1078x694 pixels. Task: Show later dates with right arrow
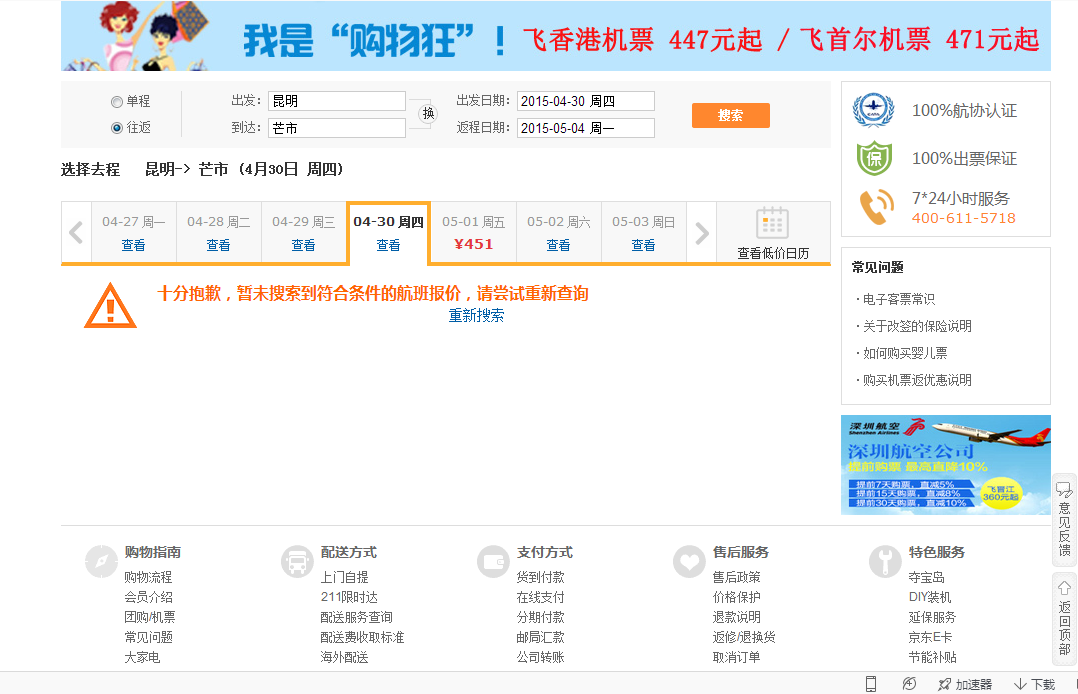coord(702,233)
